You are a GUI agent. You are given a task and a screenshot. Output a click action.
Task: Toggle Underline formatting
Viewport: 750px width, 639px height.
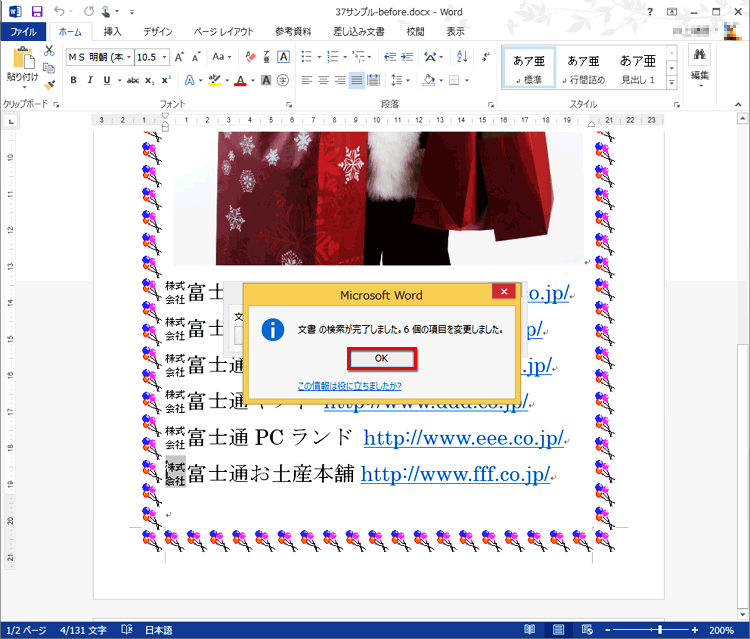point(107,80)
